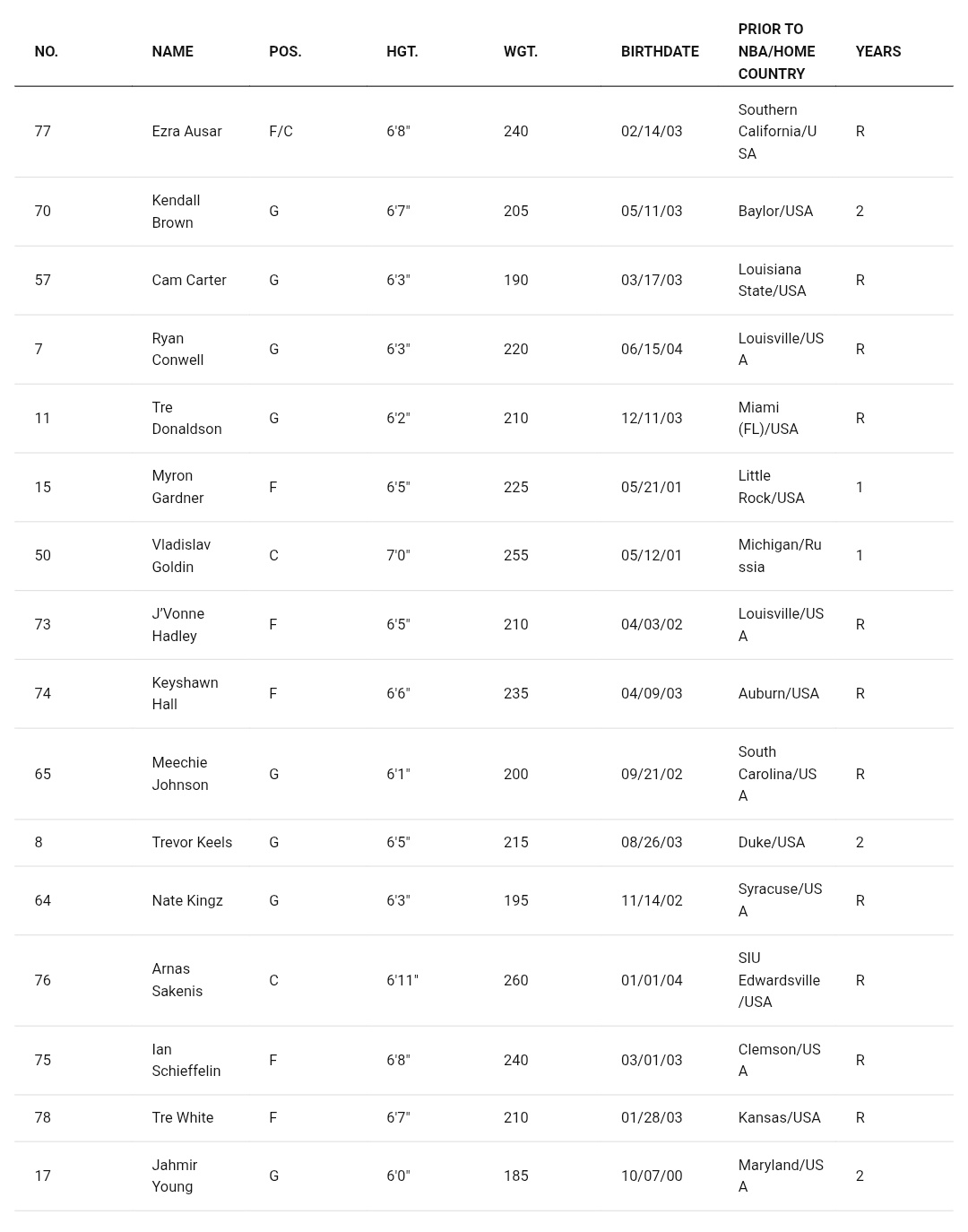Select the Ryan Conwell row name
This screenshot has height=1232, width=968.
[x=177, y=350]
